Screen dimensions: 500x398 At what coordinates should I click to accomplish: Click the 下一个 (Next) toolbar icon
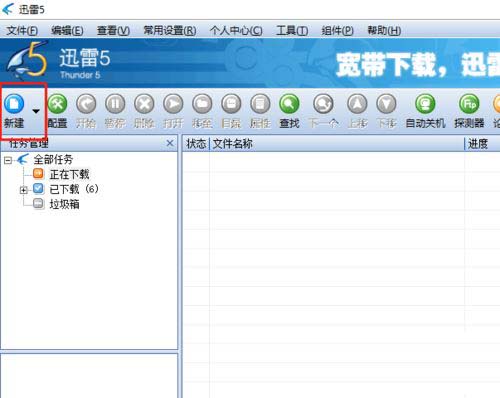point(323,104)
